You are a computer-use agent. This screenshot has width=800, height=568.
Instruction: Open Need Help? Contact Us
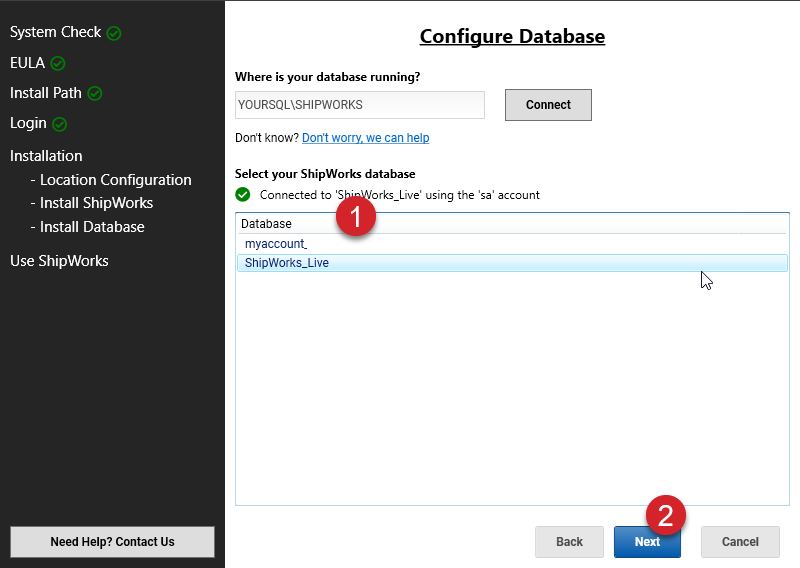pyautogui.click(x=112, y=541)
